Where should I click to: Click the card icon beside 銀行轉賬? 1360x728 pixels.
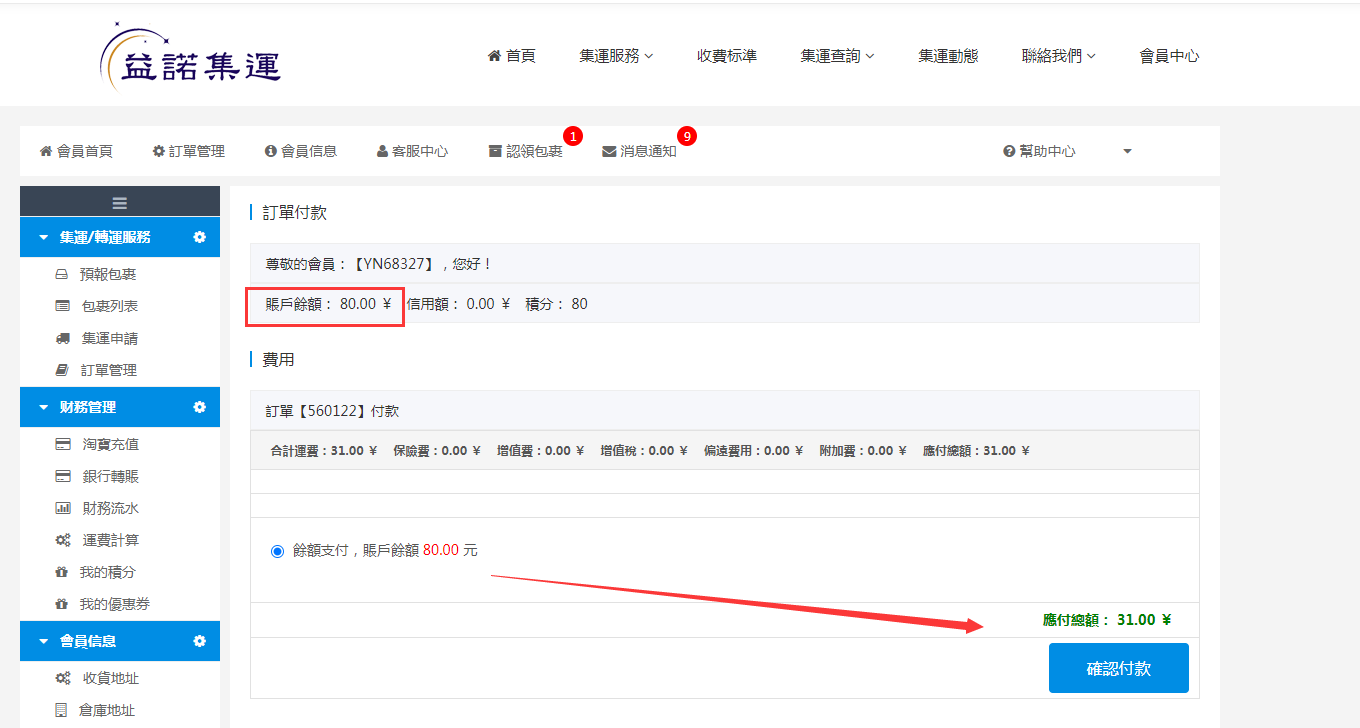pos(62,476)
